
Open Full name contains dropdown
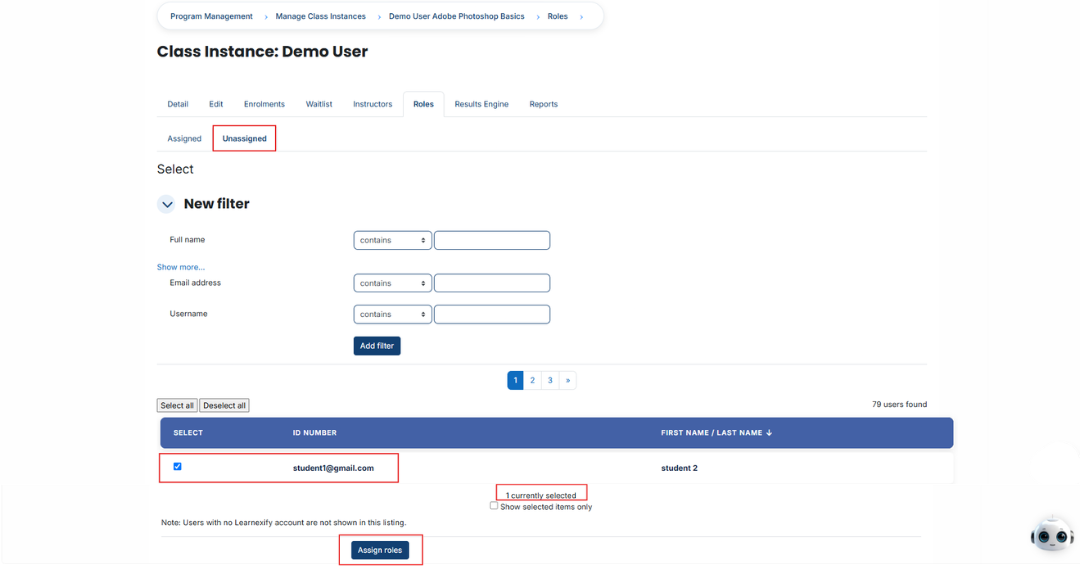[393, 240]
